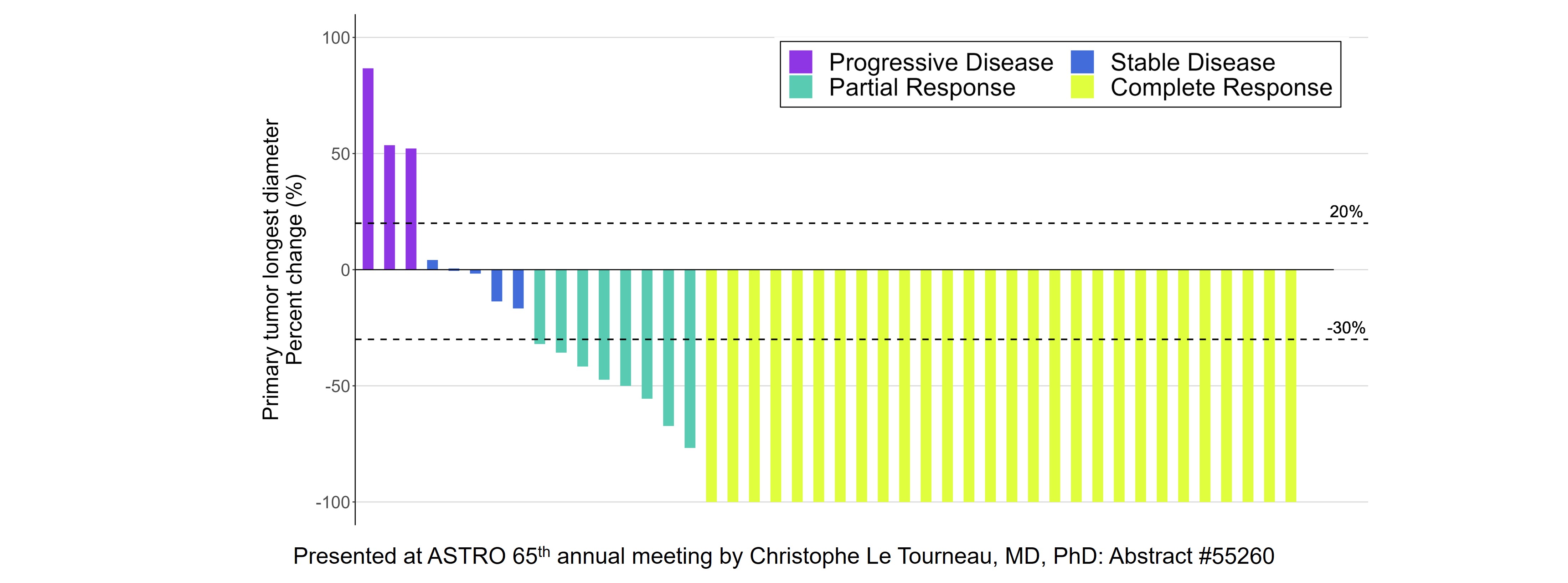Select the "Complete Response" legend text
1568x583 pixels.
pyautogui.click(x=1221, y=87)
